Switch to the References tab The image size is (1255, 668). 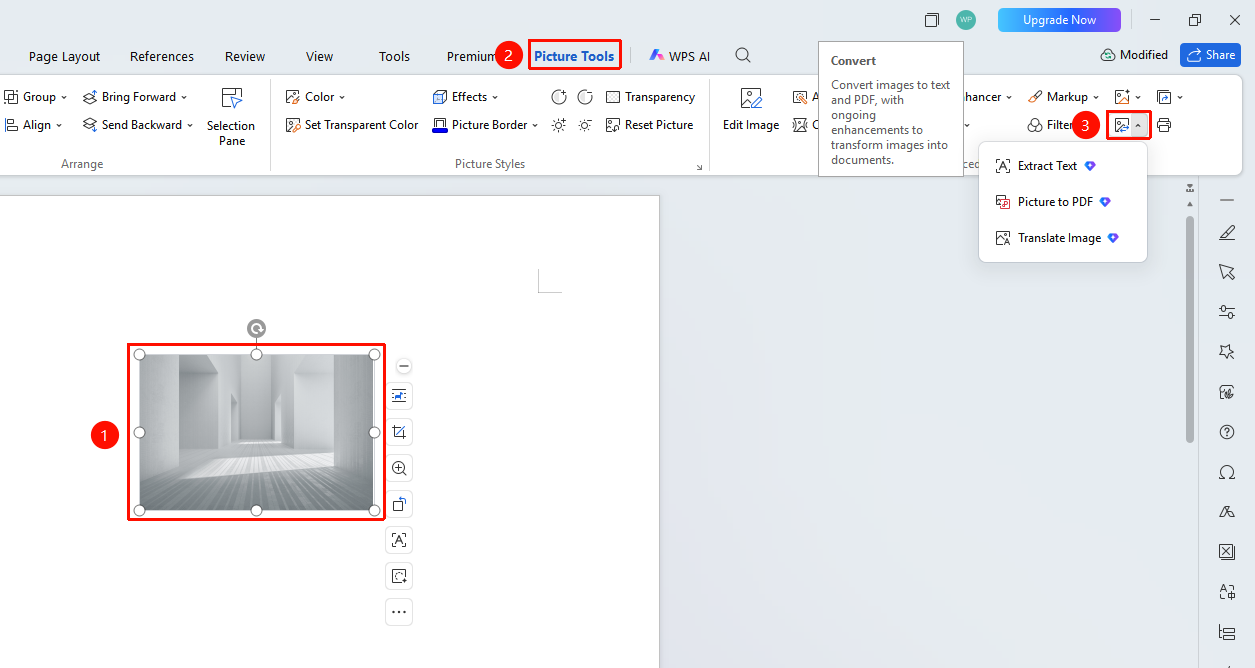(162, 56)
